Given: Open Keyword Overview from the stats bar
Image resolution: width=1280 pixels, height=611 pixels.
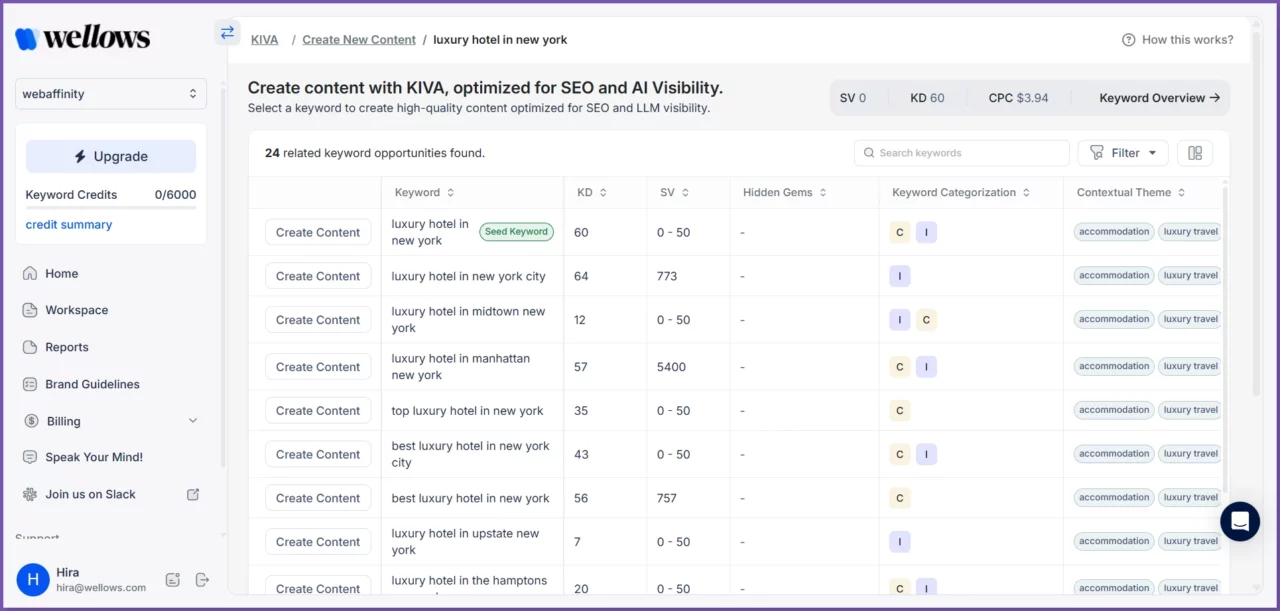Looking at the screenshot, I should [x=1157, y=97].
